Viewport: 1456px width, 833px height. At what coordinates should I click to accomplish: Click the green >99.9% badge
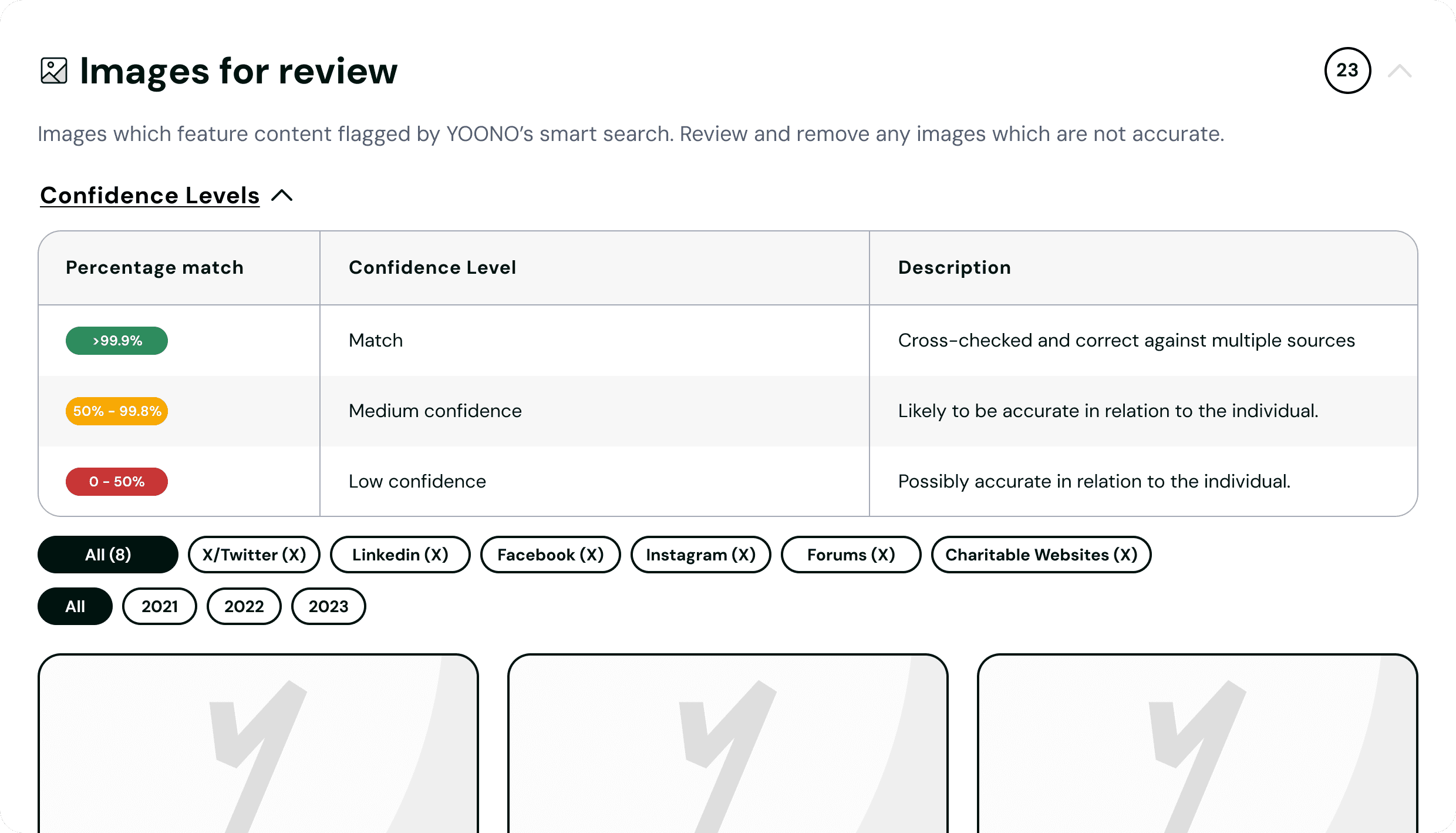coord(117,341)
